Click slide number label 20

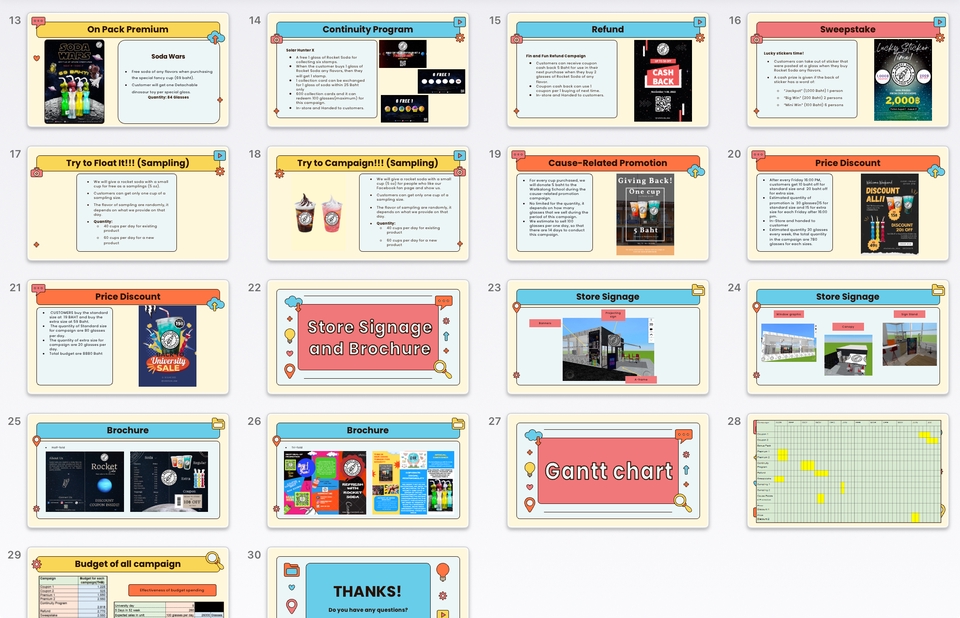tap(735, 154)
